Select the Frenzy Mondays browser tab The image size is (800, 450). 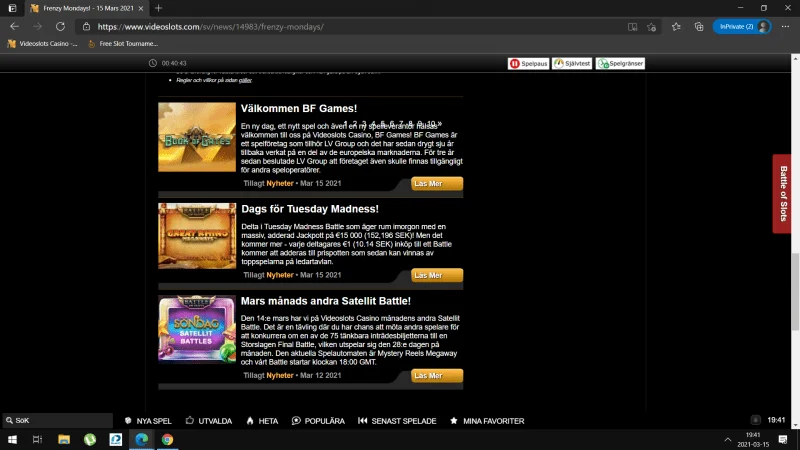pyautogui.click(x=87, y=8)
